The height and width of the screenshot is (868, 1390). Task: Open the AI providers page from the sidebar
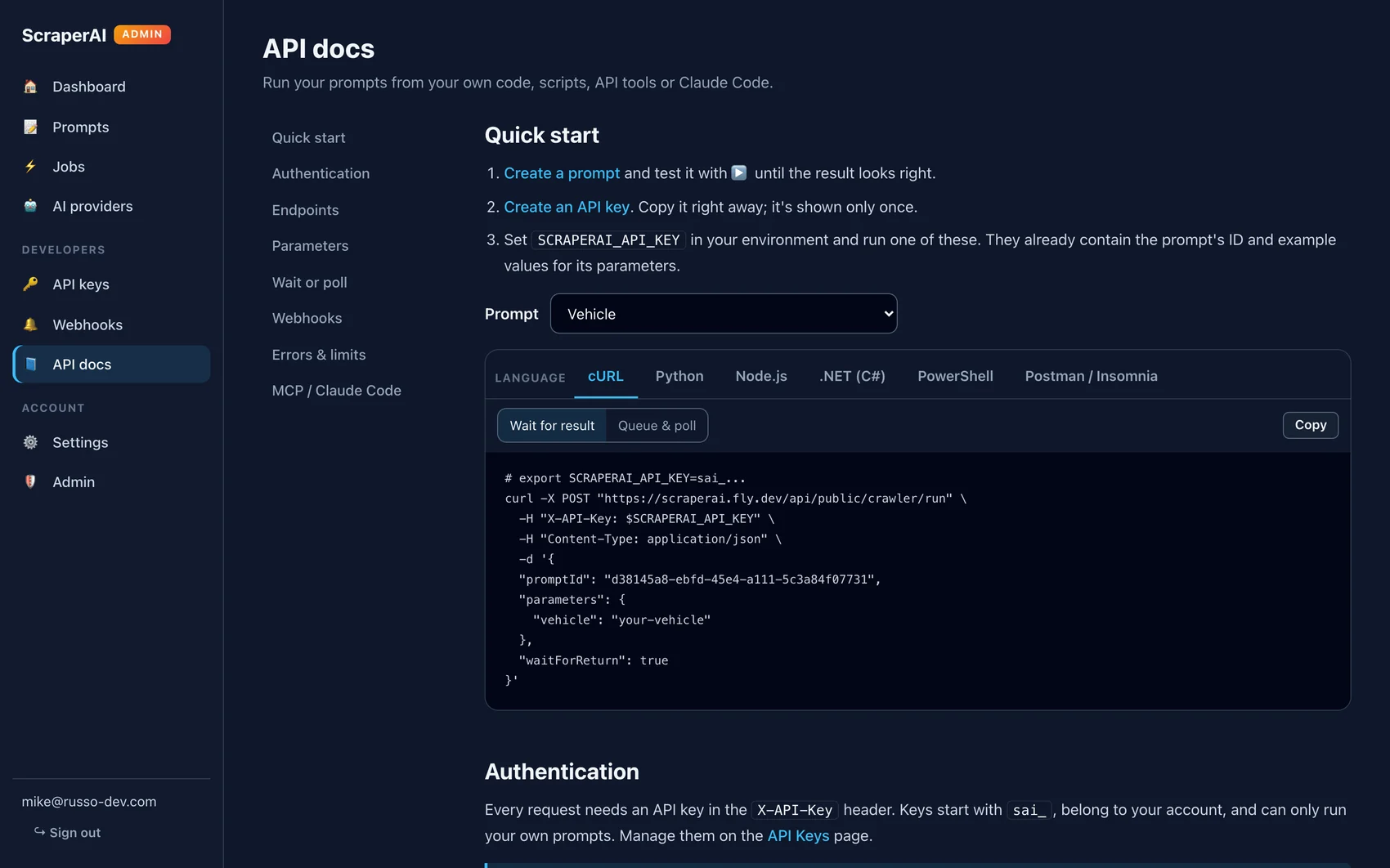[x=111, y=206]
